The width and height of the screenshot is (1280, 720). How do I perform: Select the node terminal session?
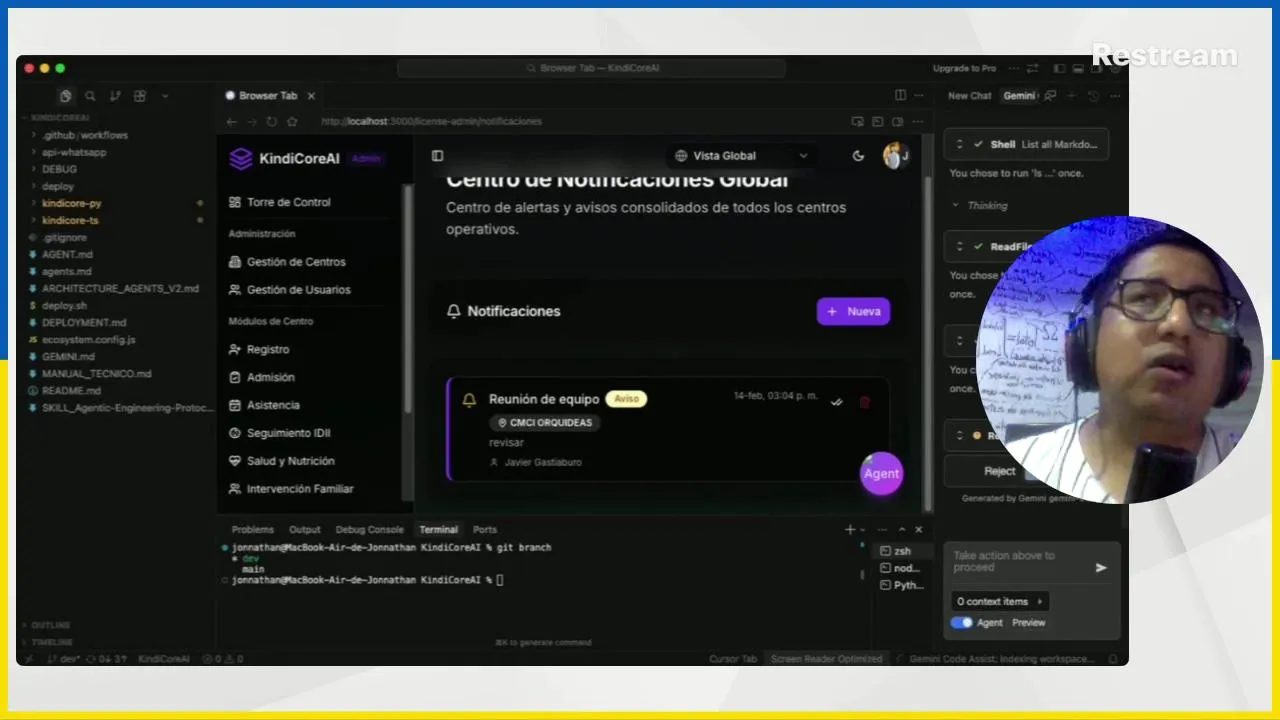903,568
